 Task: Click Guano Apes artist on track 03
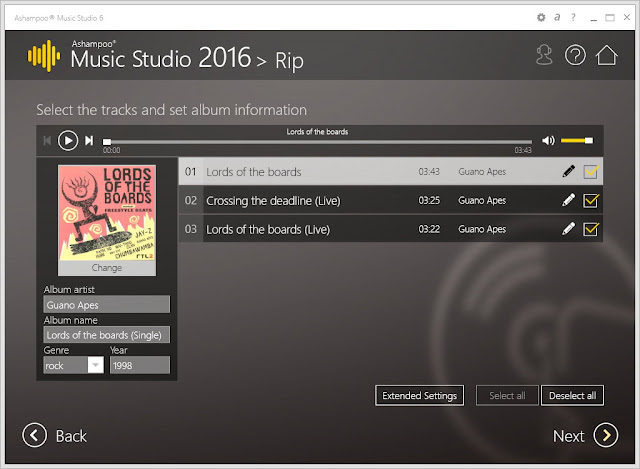point(482,229)
